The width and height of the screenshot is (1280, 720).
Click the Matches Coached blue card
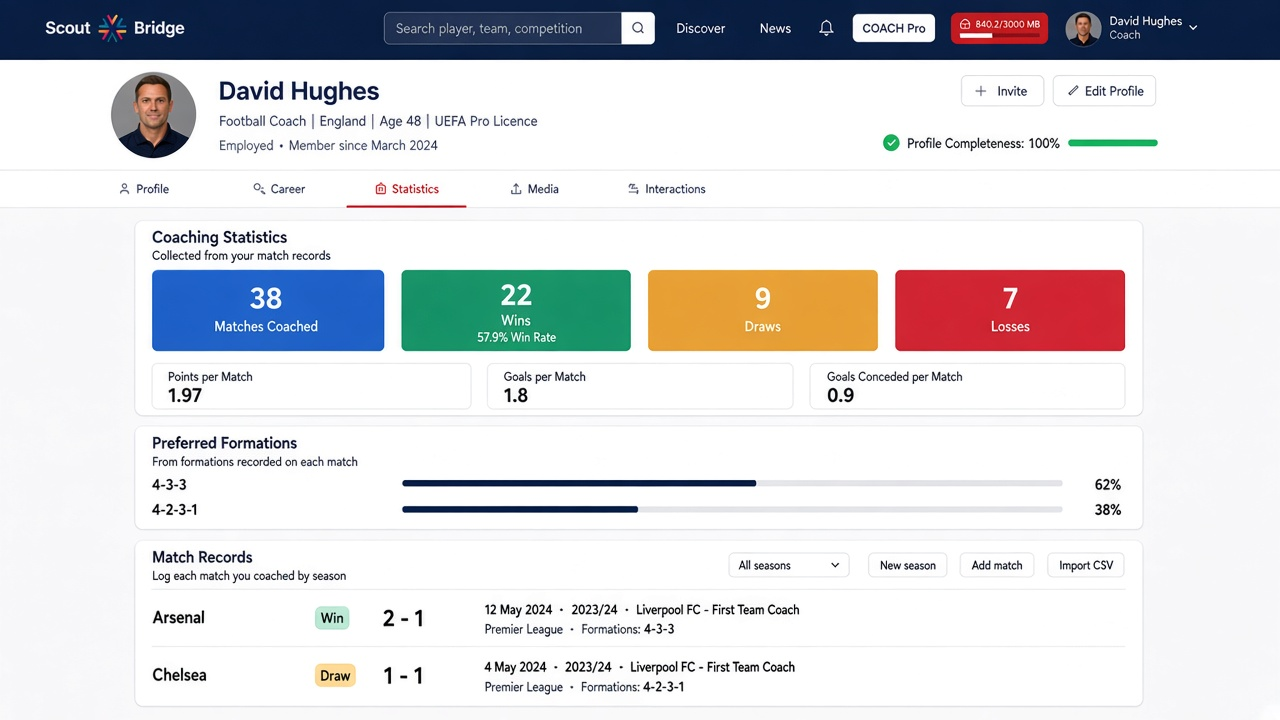[268, 310]
